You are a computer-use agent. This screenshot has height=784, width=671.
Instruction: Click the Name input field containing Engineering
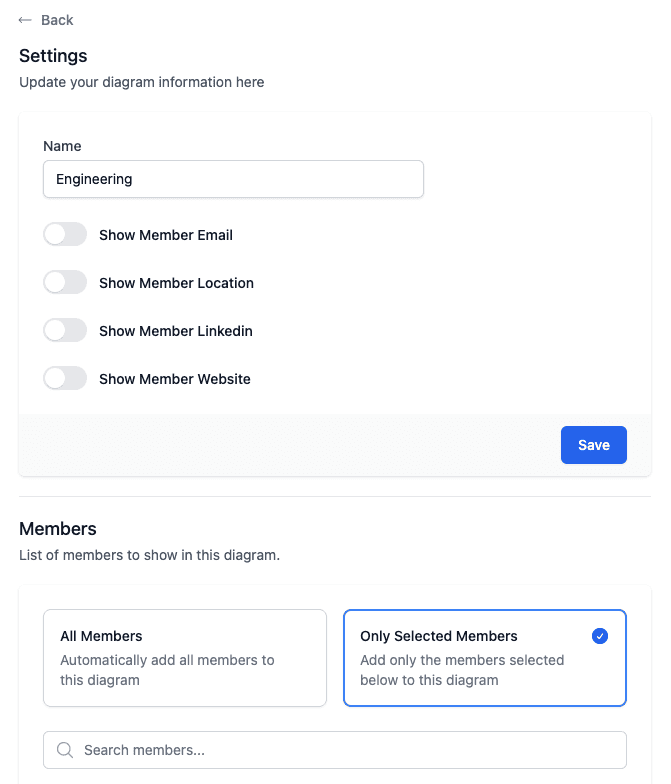coord(233,180)
